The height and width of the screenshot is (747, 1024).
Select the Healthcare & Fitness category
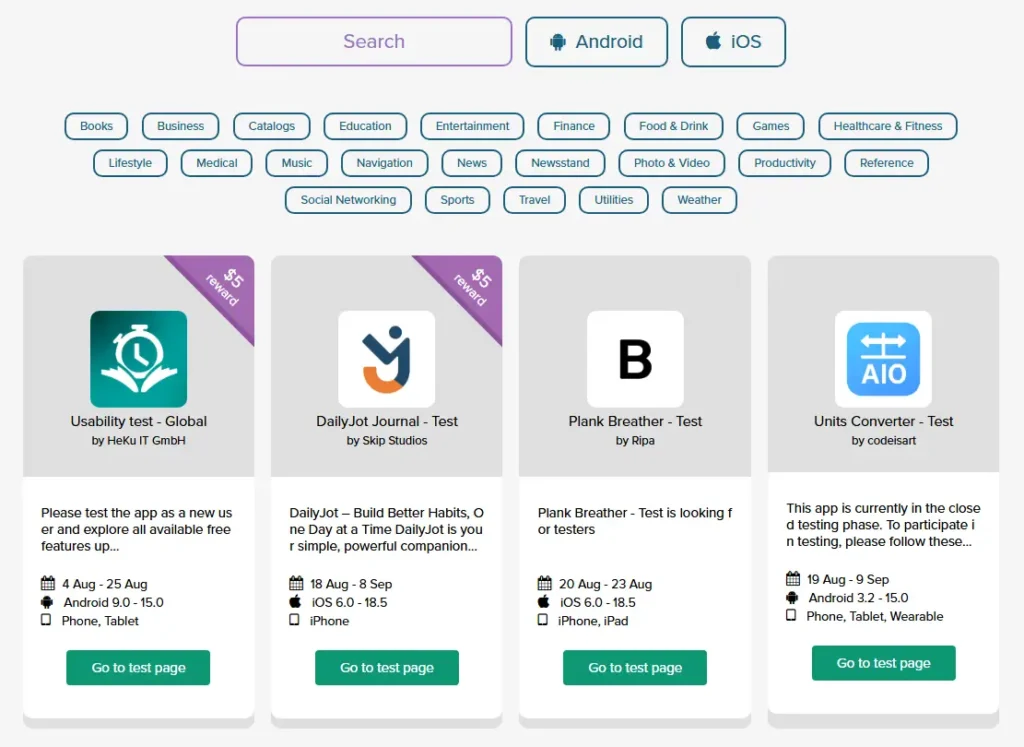click(888, 126)
